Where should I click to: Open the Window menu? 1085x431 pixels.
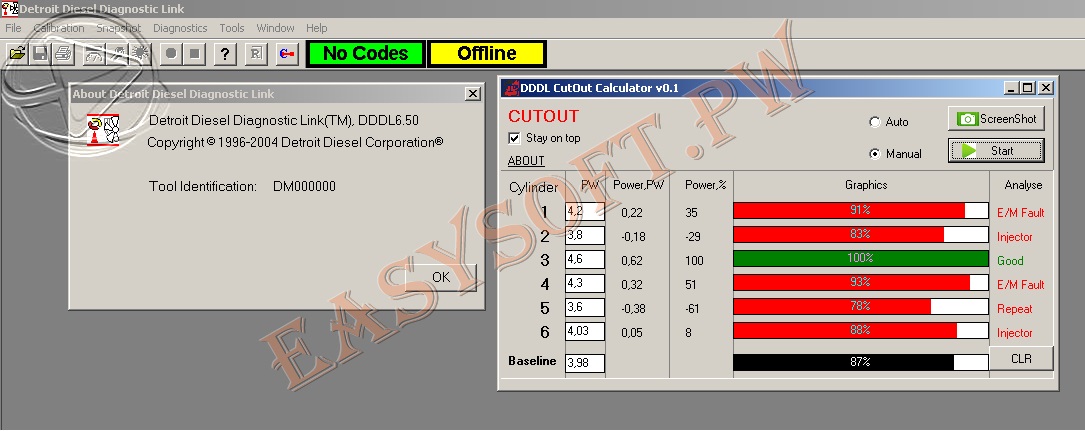pos(275,28)
